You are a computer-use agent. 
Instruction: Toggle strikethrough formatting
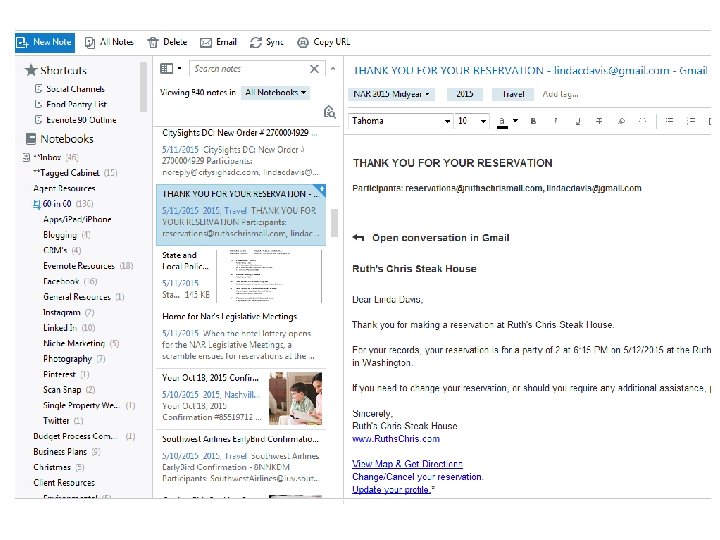[599, 121]
